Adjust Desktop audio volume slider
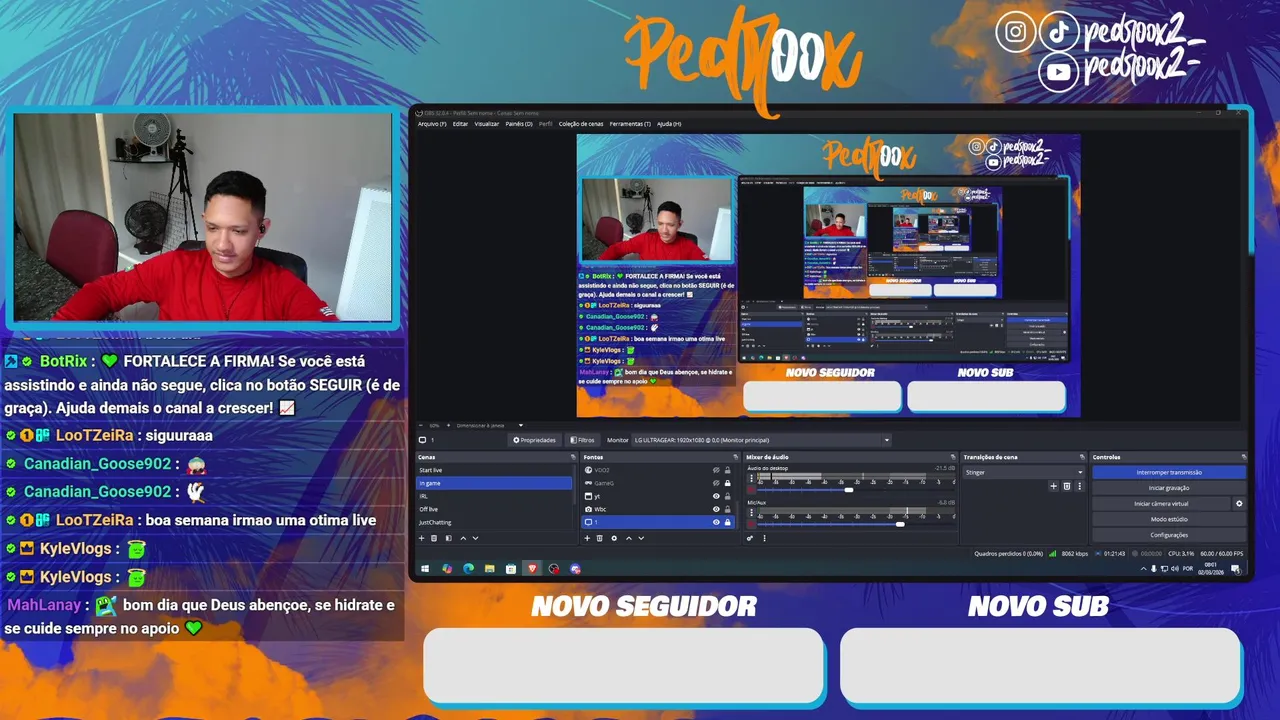 (x=849, y=490)
